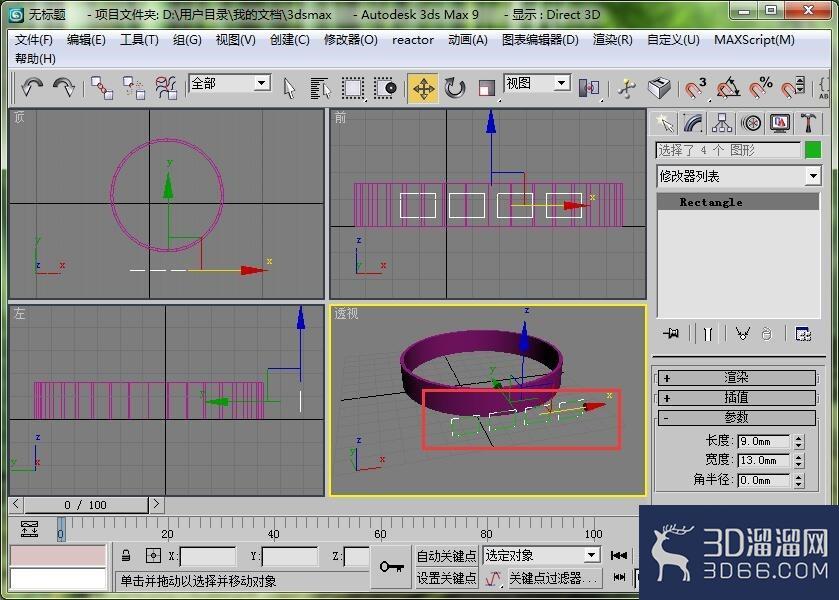Click the 自动关键点 button
This screenshot has width=839, height=600.
pos(446,556)
